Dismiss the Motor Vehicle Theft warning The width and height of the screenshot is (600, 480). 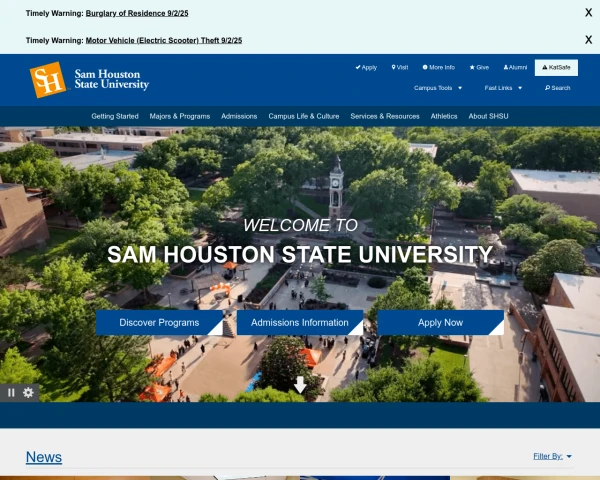[x=588, y=40]
